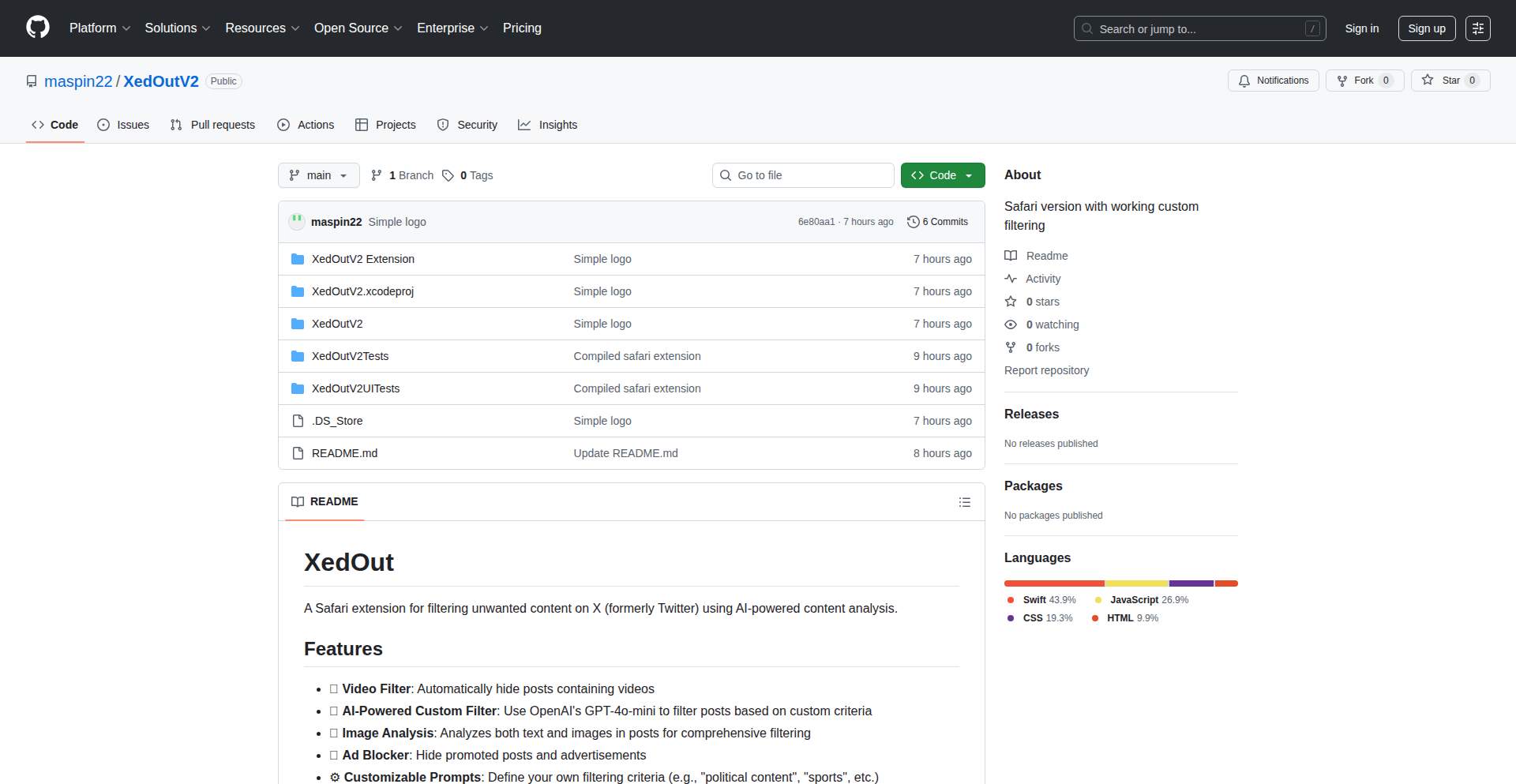Image resolution: width=1516 pixels, height=784 pixels.
Task: Open the XedOutV2 Extension folder
Action: pyautogui.click(x=362, y=259)
